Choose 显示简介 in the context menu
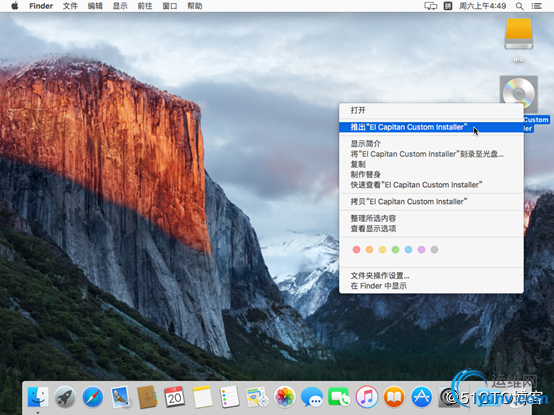This screenshot has height=415, width=554. pyautogui.click(x=431, y=144)
